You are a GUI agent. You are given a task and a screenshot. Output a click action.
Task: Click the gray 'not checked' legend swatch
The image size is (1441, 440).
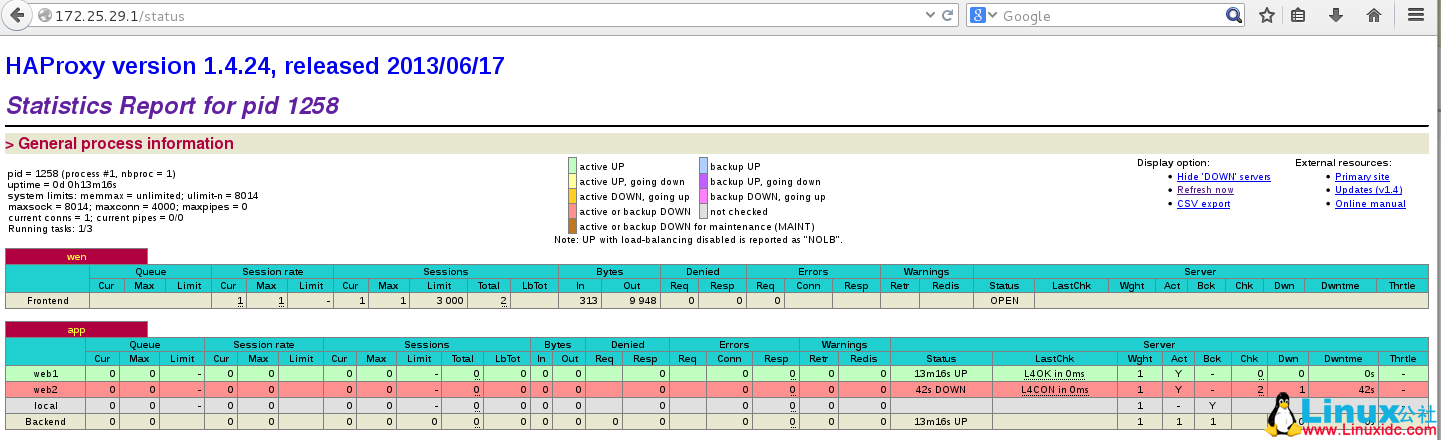point(703,211)
